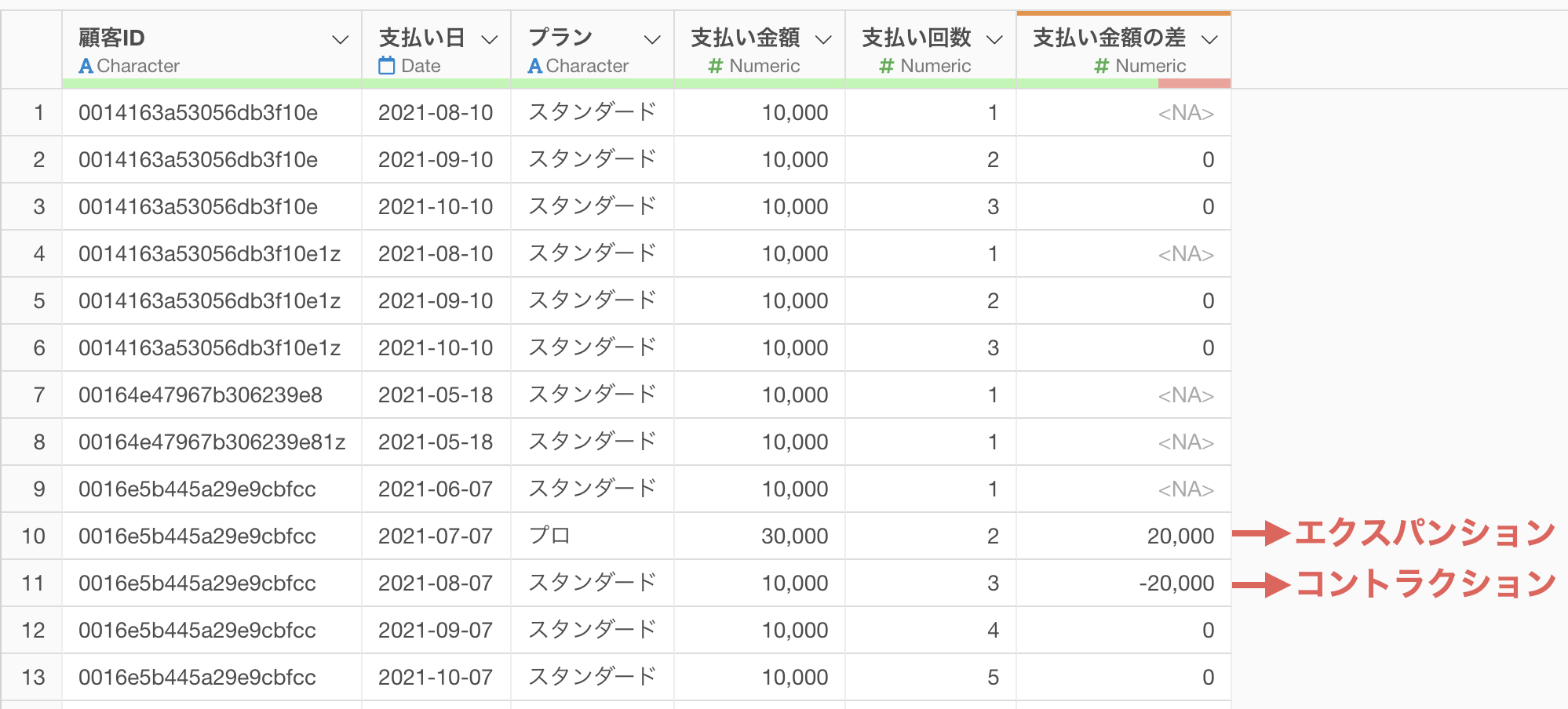Open the 支払い回数 column chevron menu
The width and height of the screenshot is (1568, 709).
(x=994, y=39)
